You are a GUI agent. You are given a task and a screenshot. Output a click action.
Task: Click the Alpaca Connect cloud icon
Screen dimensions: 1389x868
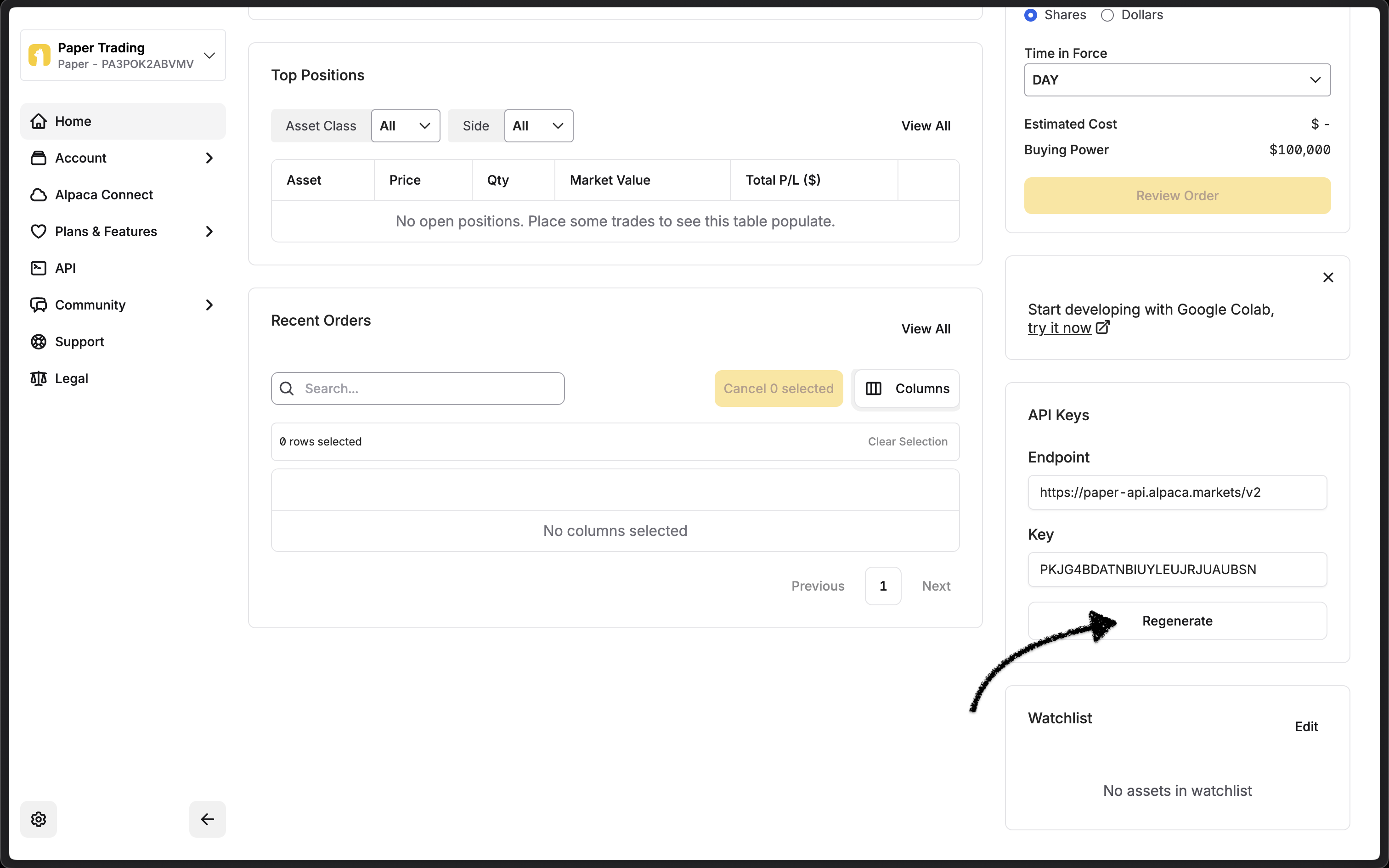pos(39,195)
